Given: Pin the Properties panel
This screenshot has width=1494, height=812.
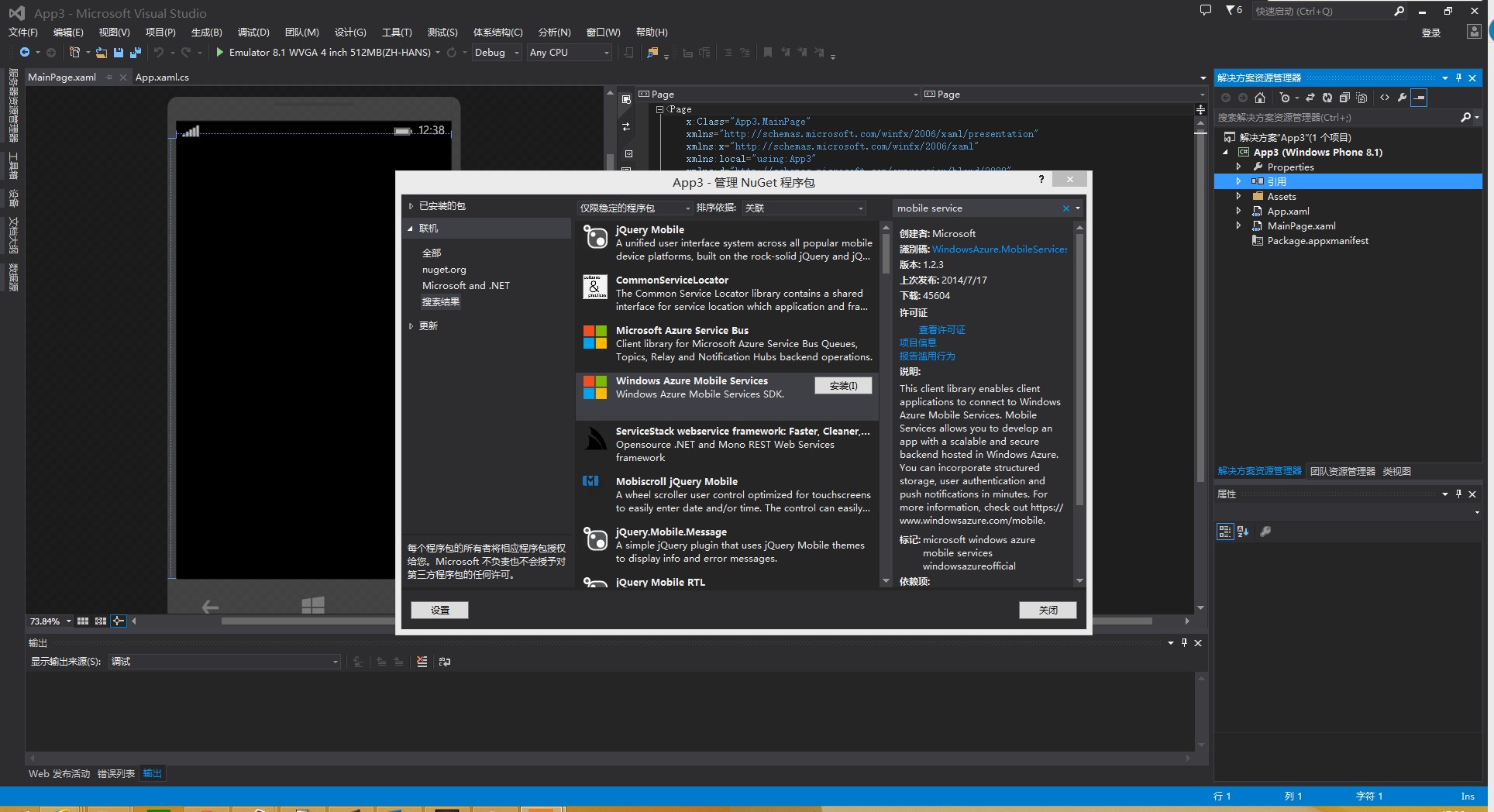Looking at the screenshot, I should point(1458,494).
